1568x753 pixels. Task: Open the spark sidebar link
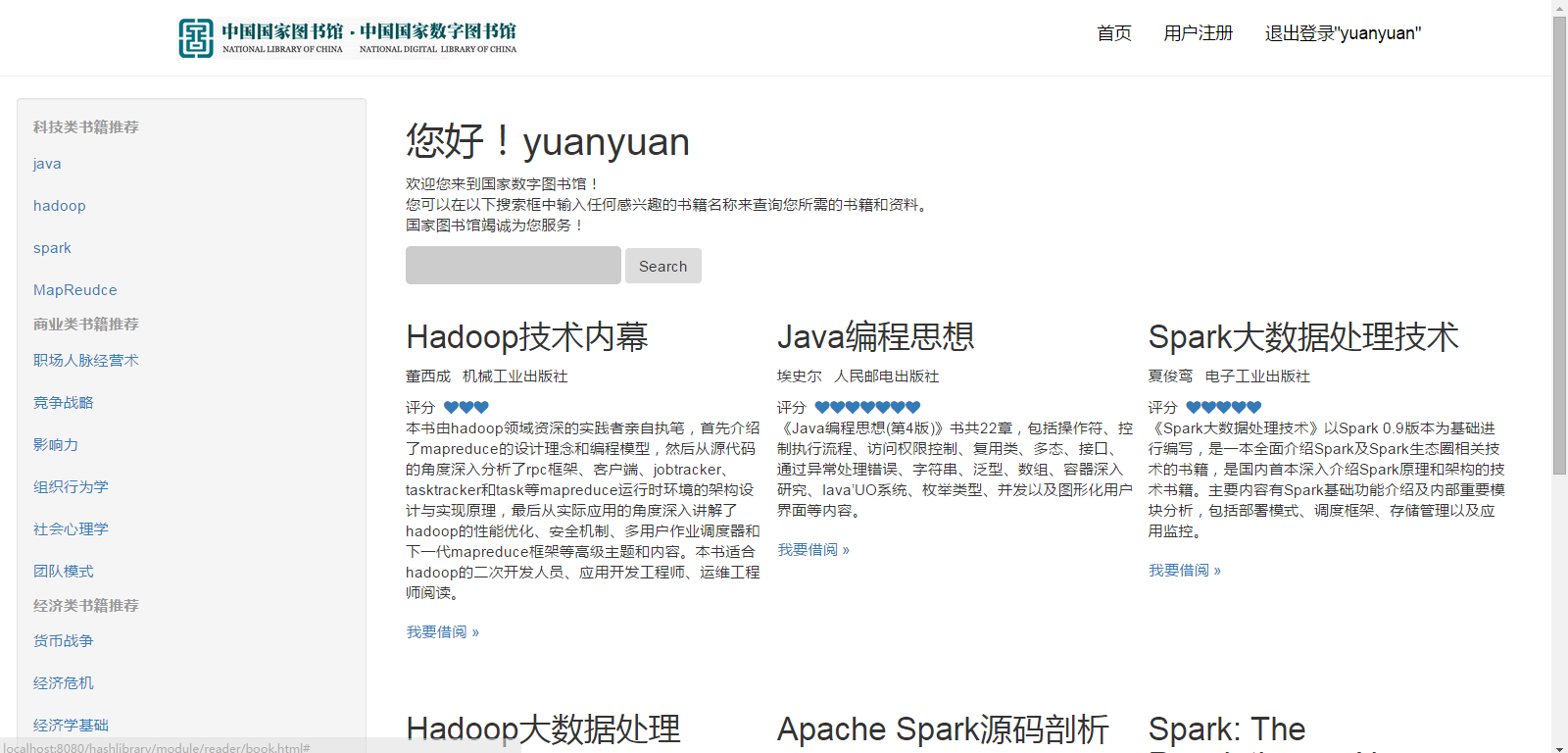52,248
